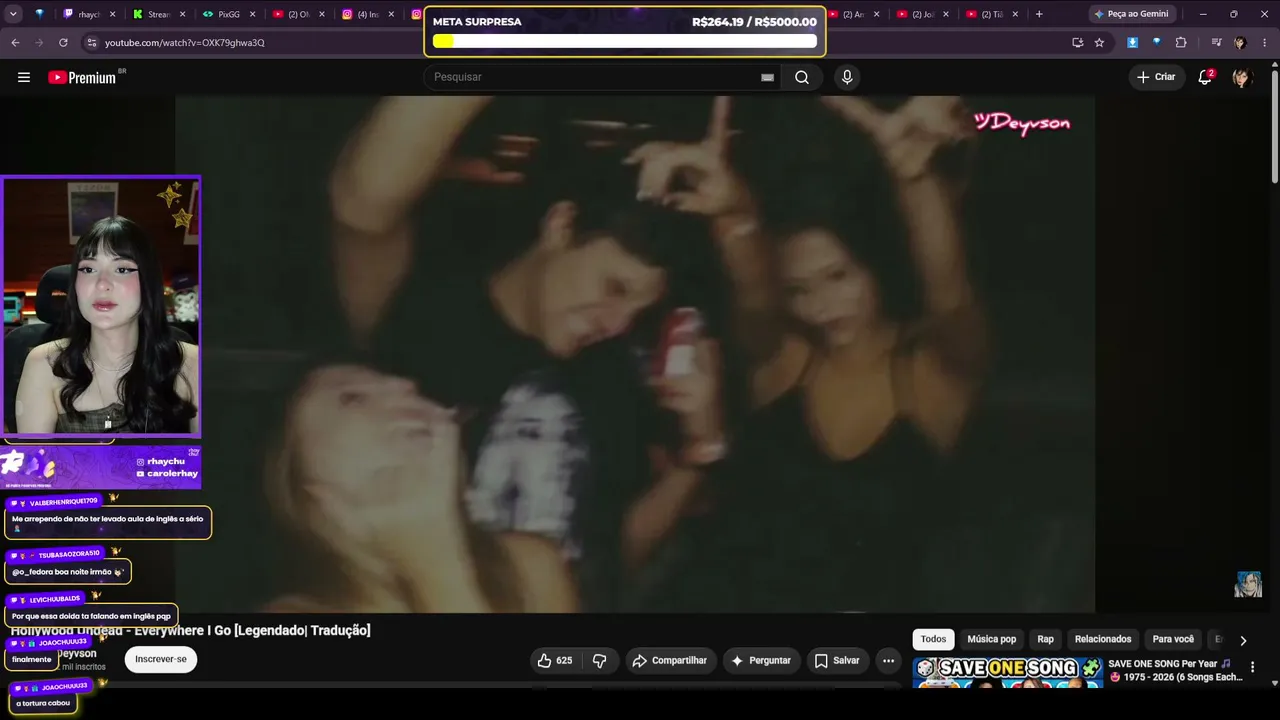Click the search magnifier button
Image resolution: width=1280 pixels, height=720 pixels.
[x=802, y=77]
